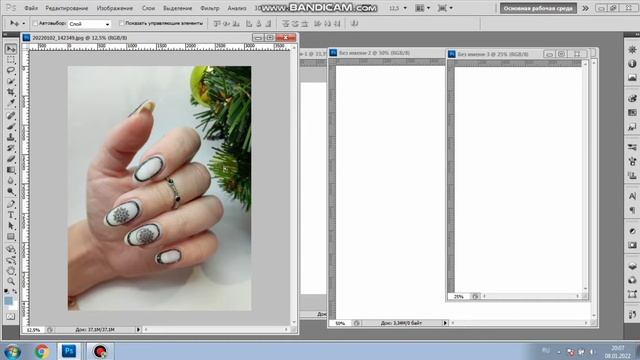Open the Файл menu
Image resolution: width=640 pixels, height=360 pixels.
click(31, 8)
